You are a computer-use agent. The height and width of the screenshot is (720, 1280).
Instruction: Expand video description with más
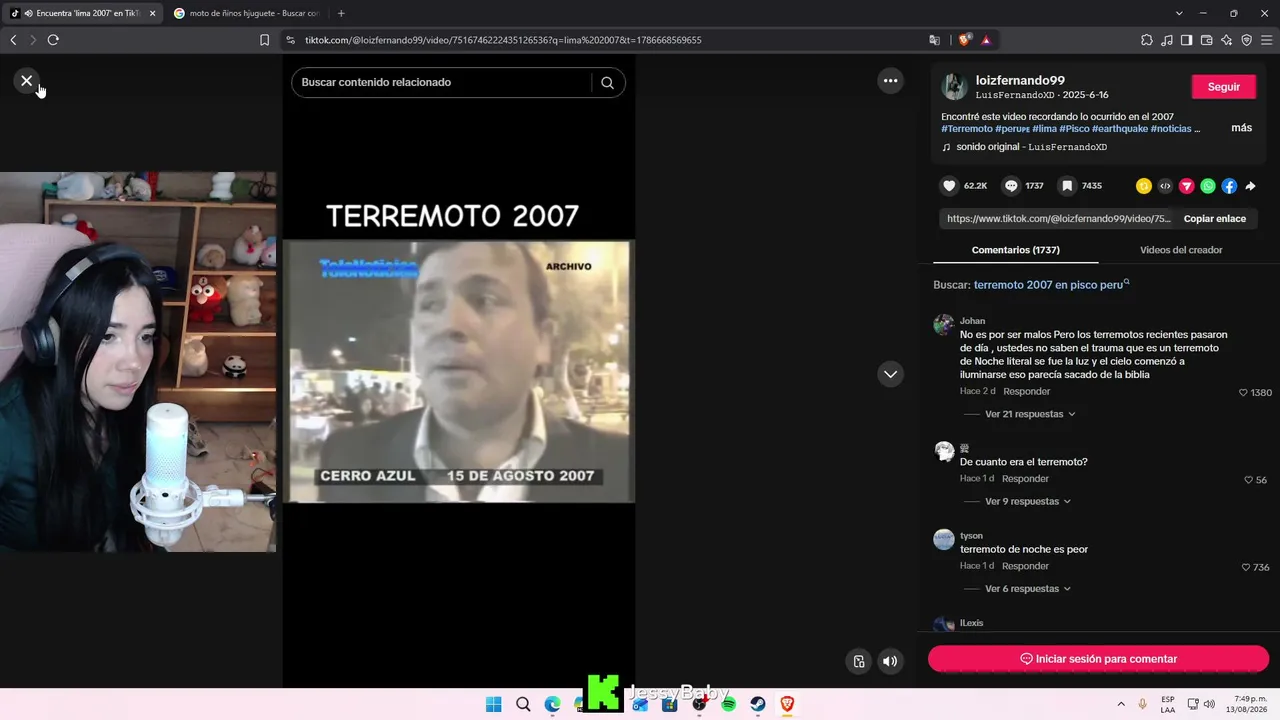tap(1241, 128)
